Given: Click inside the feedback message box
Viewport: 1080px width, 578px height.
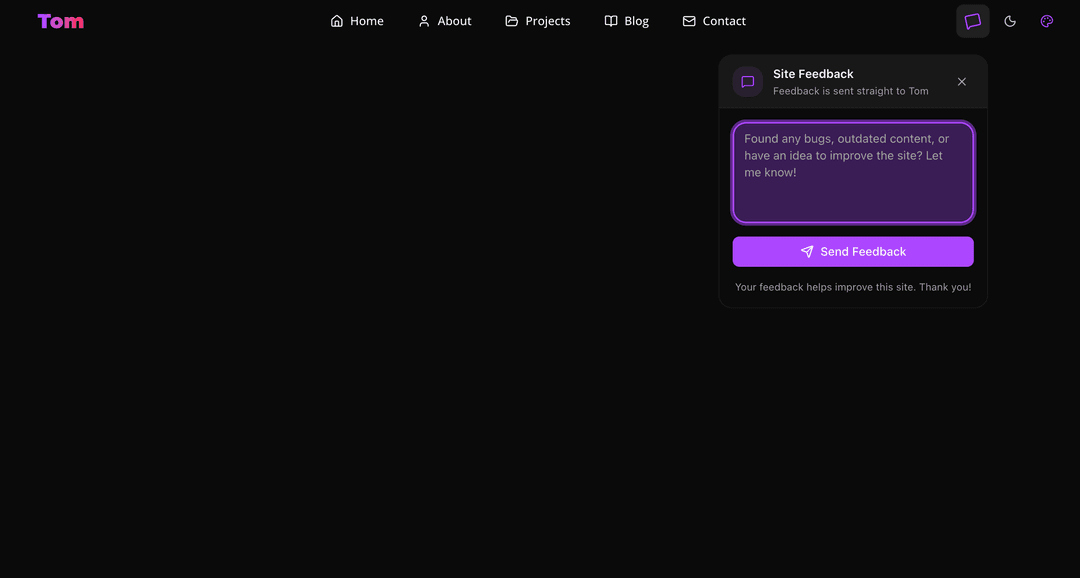Looking at the screenshot, I should tap(852, 172).
